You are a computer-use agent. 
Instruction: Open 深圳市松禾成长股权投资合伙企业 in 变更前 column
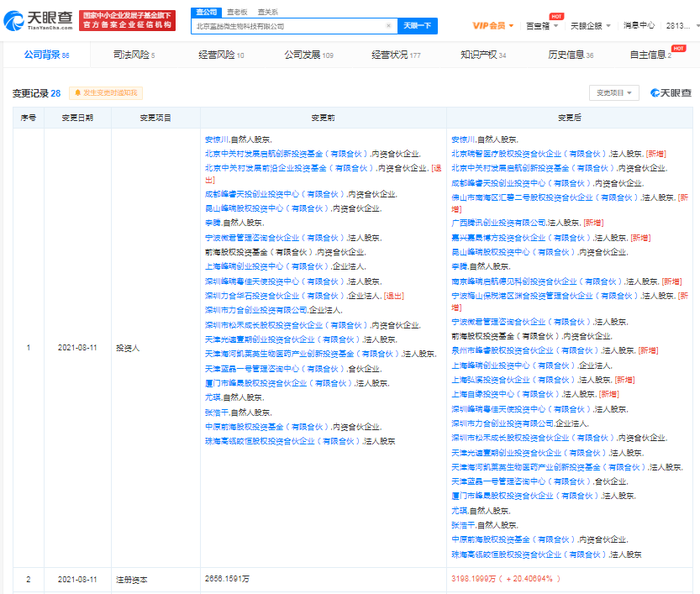tap(287, 325)
